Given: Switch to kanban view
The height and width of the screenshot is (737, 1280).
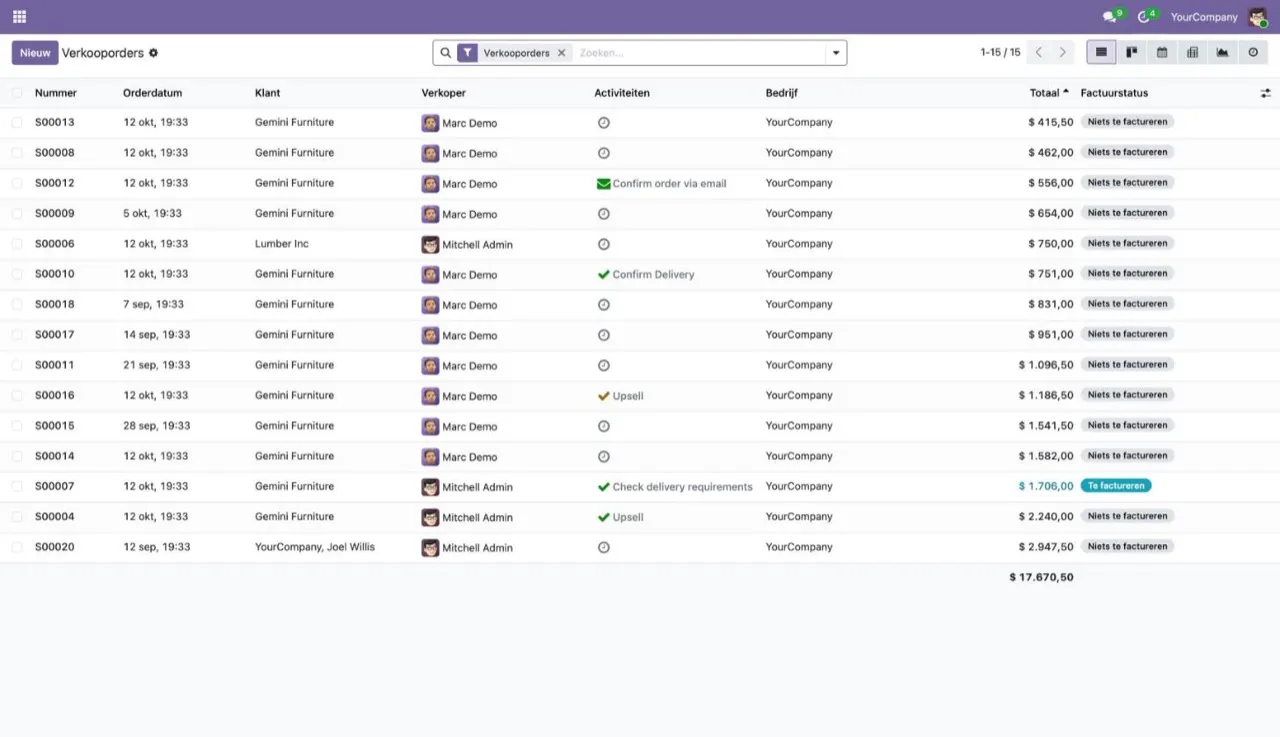Looking at the screenshot, I should 1132,53.
